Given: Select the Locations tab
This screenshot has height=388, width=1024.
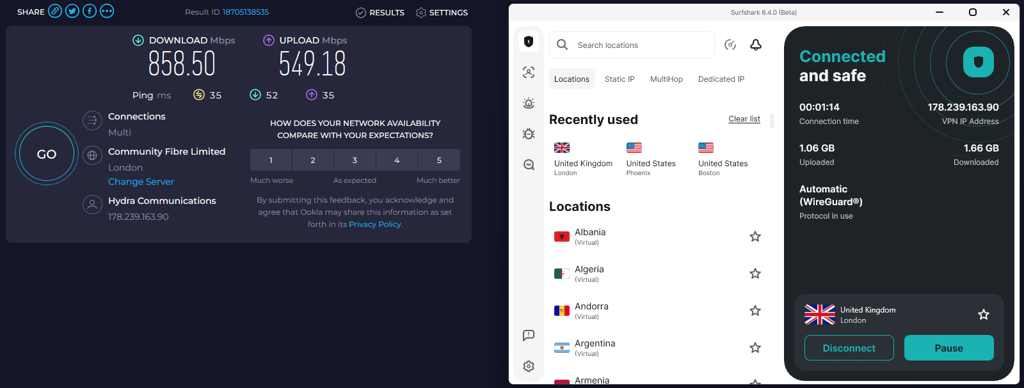Looking at the screenshot, I should [x=571, y=79].
